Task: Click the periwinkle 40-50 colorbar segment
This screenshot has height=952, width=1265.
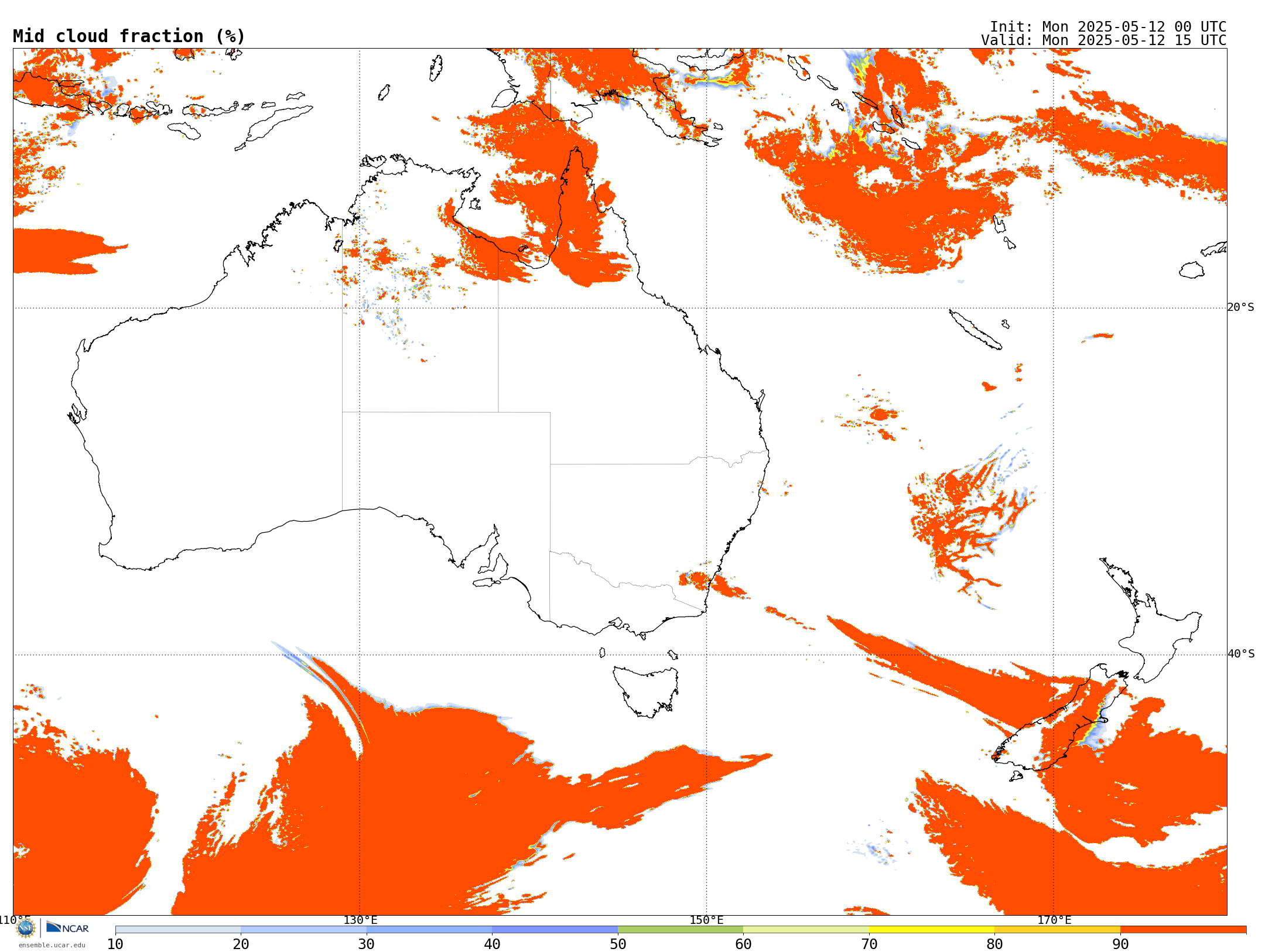Action: [555, 929]
